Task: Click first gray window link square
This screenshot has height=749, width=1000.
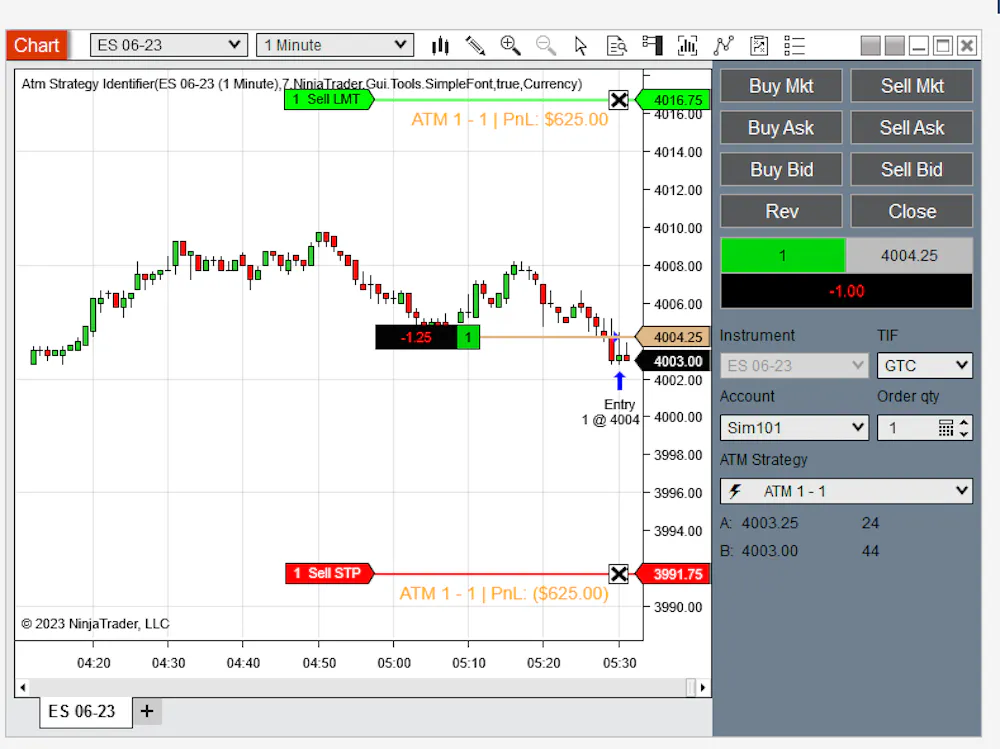Action: coord(871,45)
